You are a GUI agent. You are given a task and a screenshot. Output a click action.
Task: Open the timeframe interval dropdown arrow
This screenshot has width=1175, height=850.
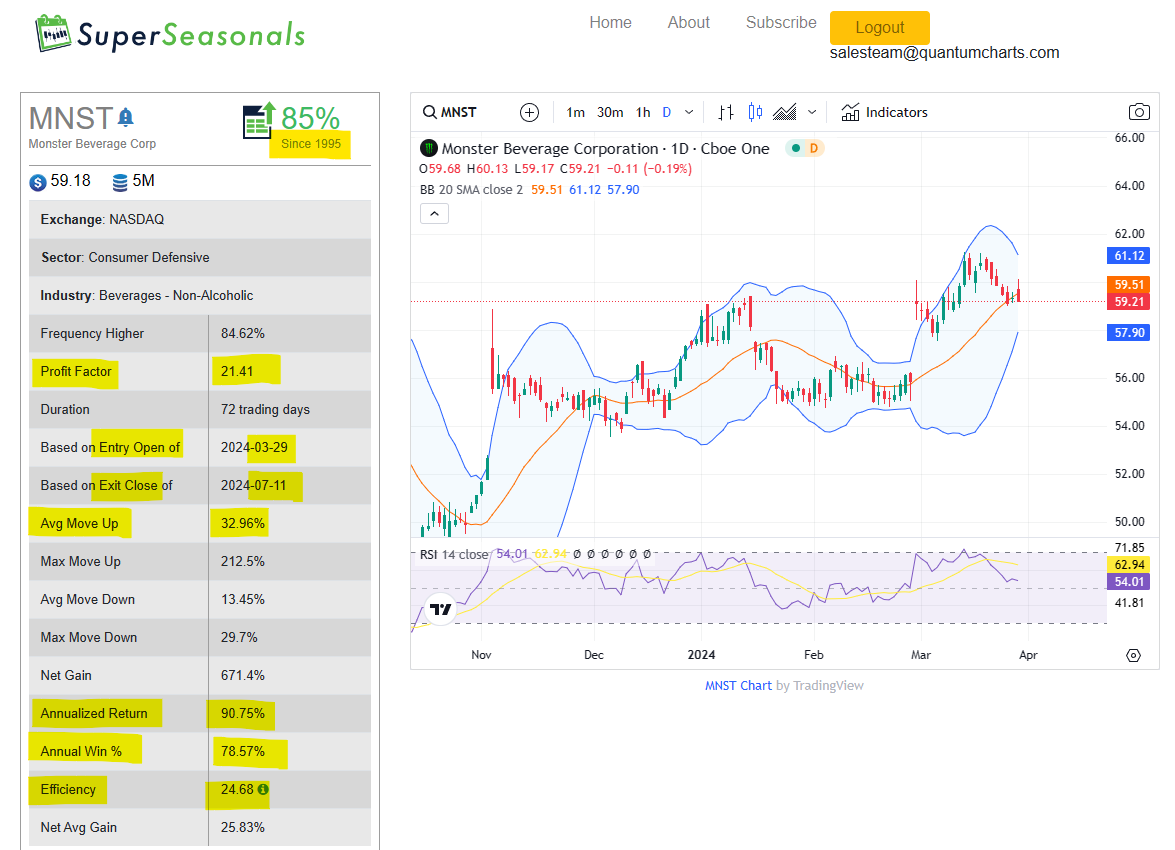click(x=689, y=112)
